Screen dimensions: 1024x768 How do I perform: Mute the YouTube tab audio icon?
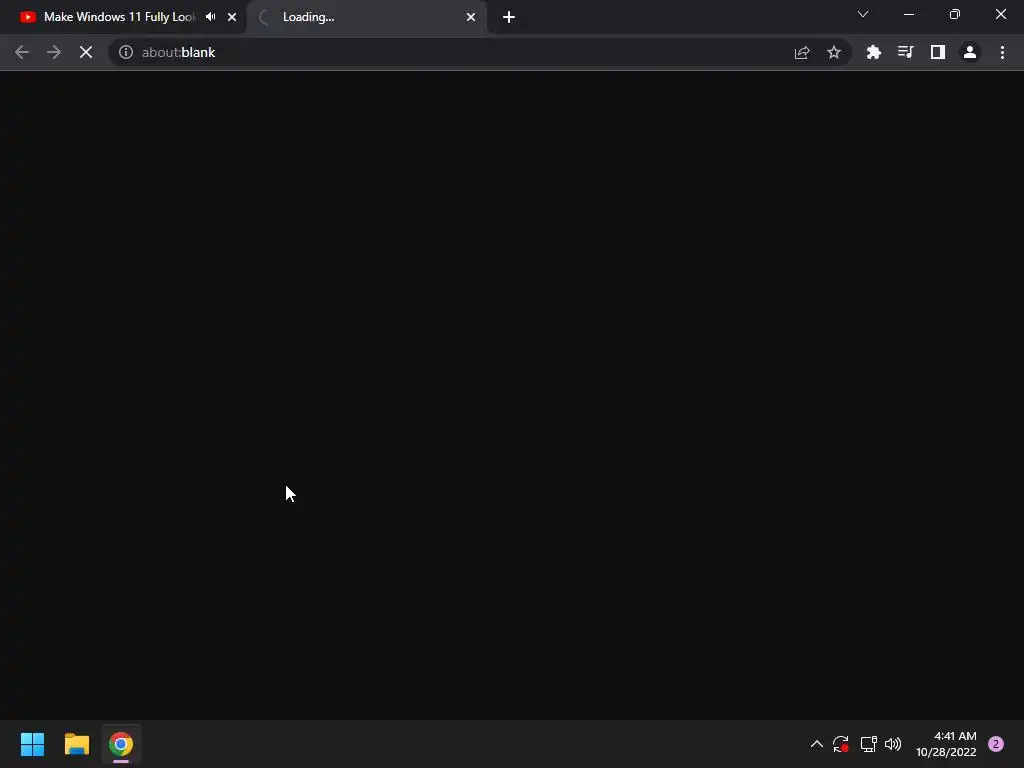tap(210, 17)
